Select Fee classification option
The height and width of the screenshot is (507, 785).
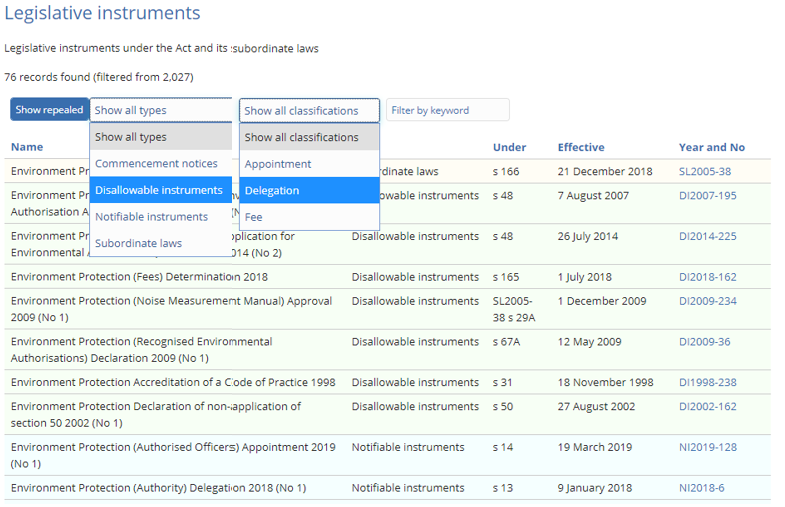(x=309, y=217)
